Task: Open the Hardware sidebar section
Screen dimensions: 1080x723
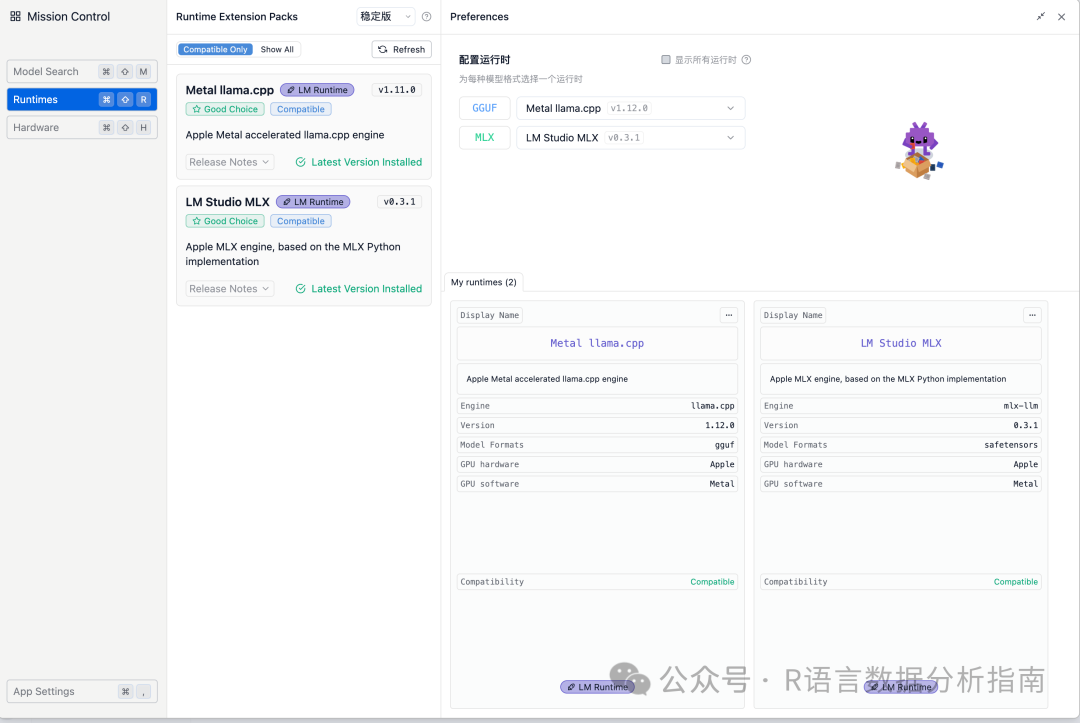Action: [x=82, y=127]
